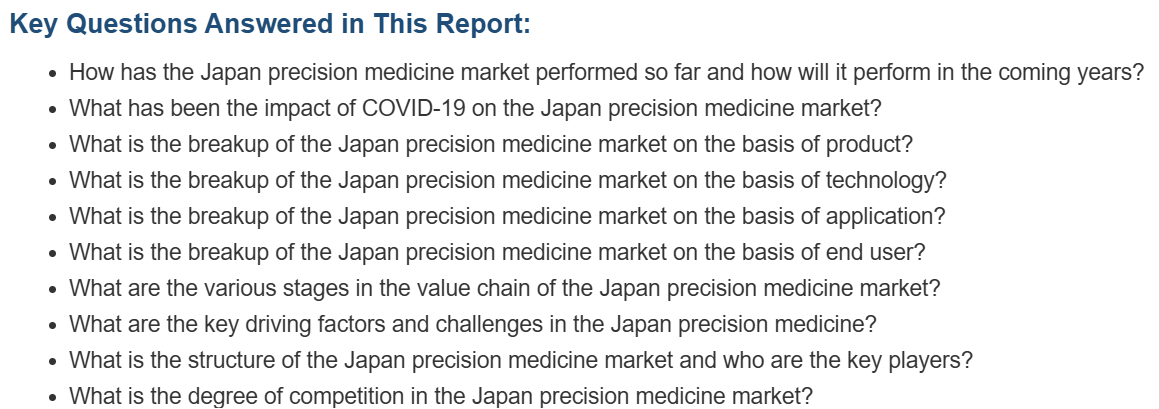Click the bullet point before the first question
Image resolution: width=1159 pixels, height=409 pixels.
pos(53,75)
